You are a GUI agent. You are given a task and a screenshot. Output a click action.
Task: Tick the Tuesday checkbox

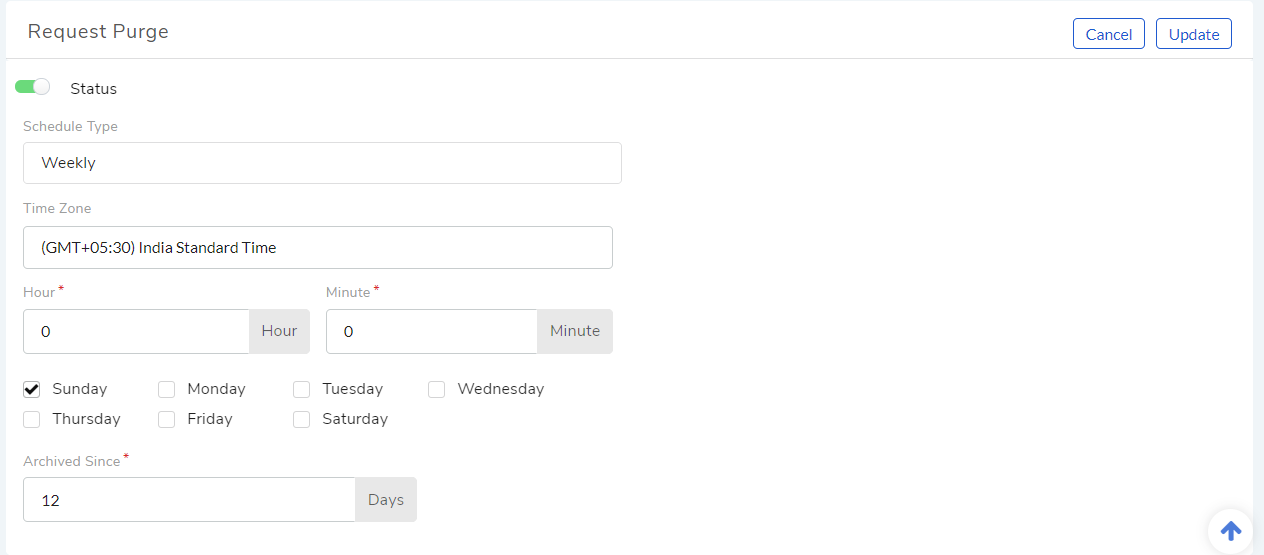tap(301, 389)
